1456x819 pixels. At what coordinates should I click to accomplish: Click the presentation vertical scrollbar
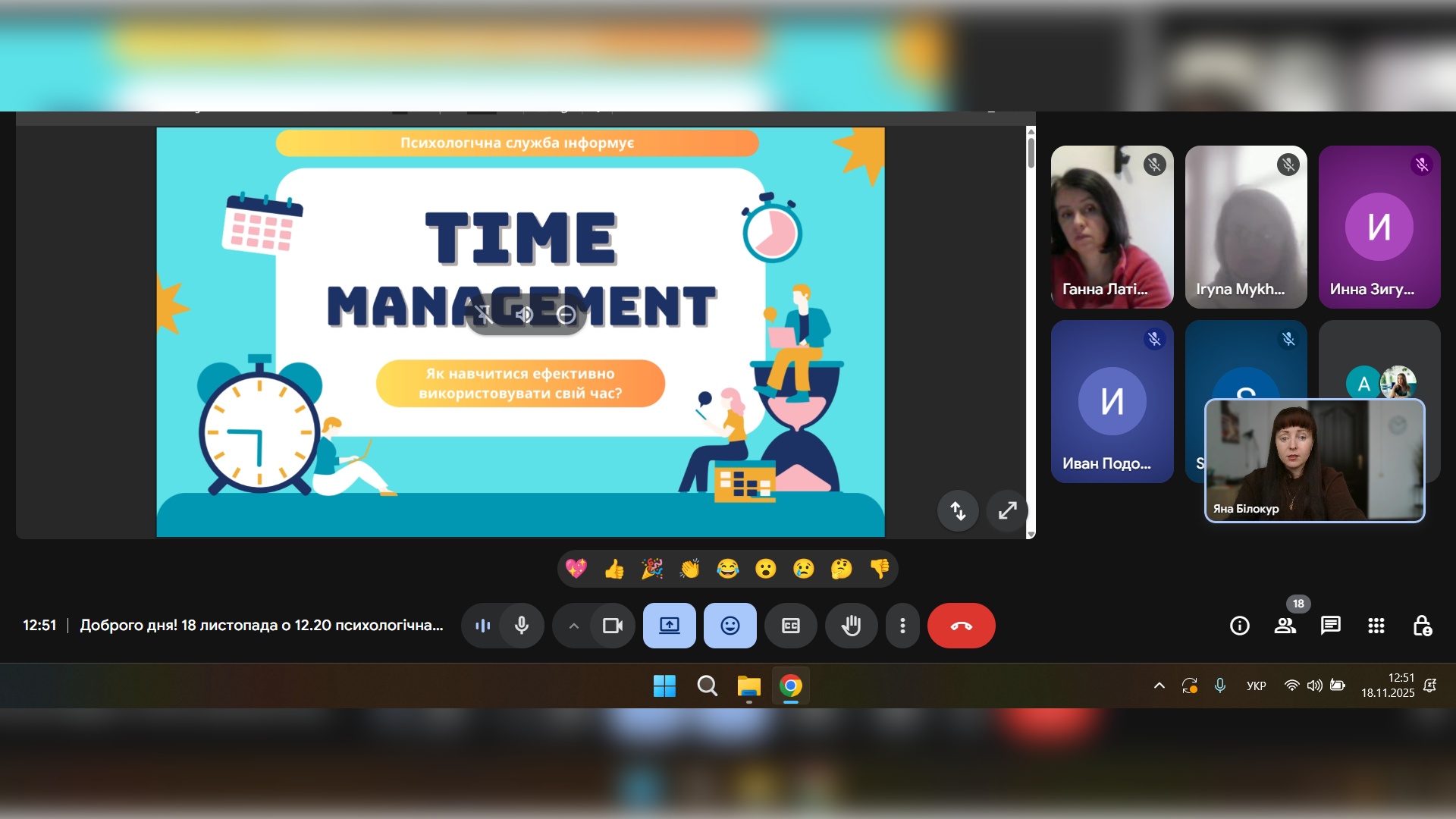coord(1031,152)
